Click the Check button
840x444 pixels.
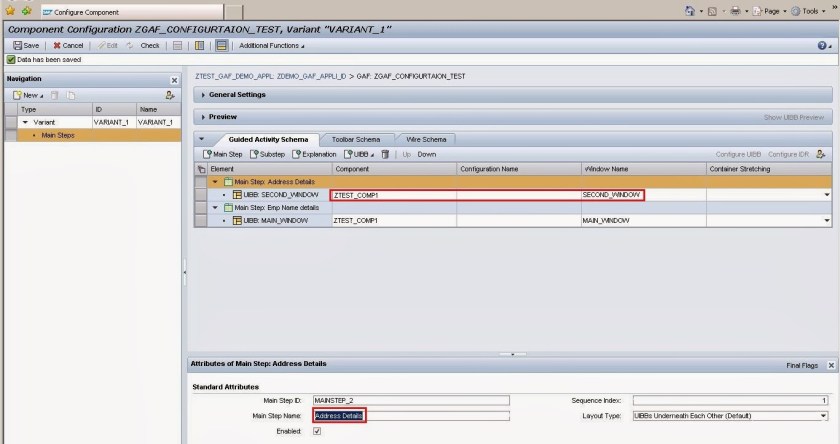[x=149, y=45]
